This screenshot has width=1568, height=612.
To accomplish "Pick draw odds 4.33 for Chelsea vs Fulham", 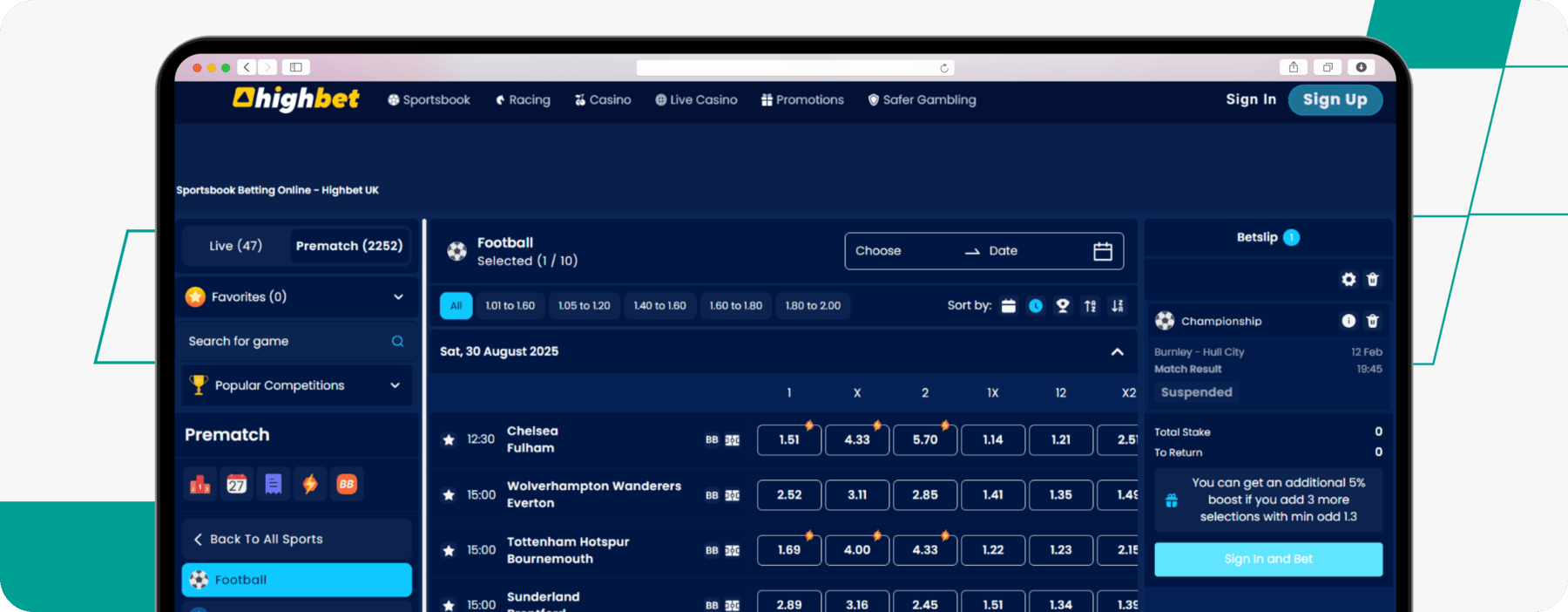I will tap(857, 440).
